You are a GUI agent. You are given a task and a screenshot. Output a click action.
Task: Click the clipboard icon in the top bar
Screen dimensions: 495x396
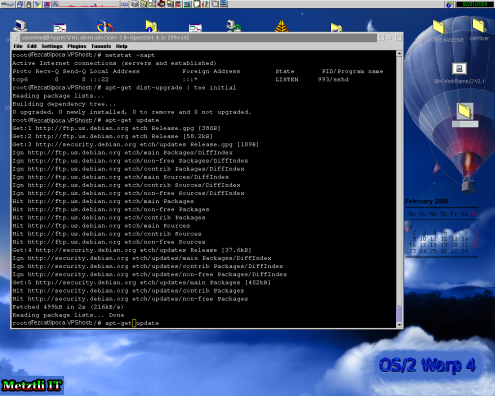click(197, 4)
